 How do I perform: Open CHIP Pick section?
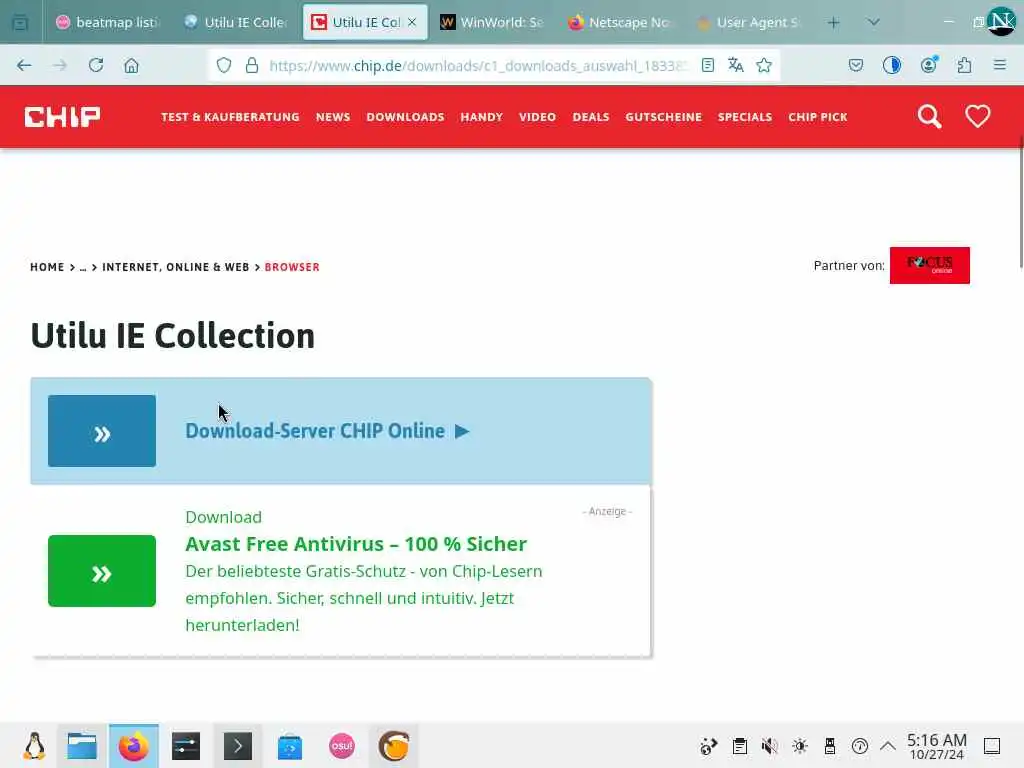[x=818, y=117]
